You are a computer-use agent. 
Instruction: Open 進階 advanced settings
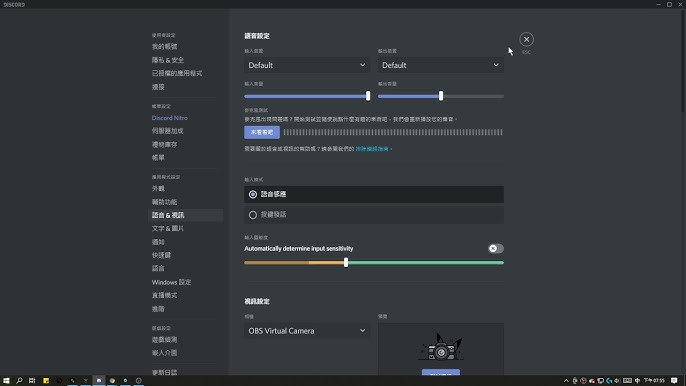coord(158,309)
